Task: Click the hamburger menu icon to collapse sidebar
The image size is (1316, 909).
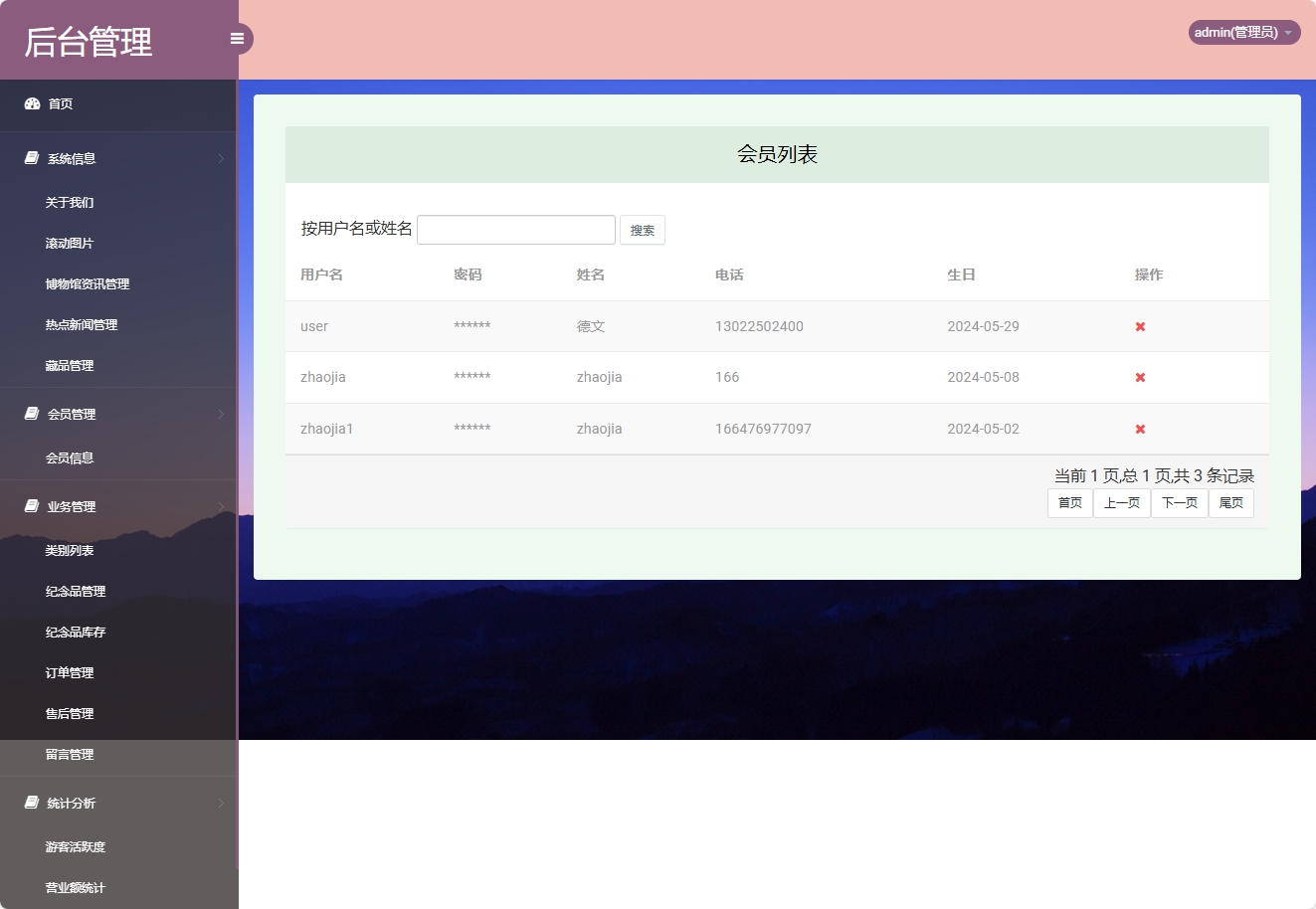Action: (237, 38)
